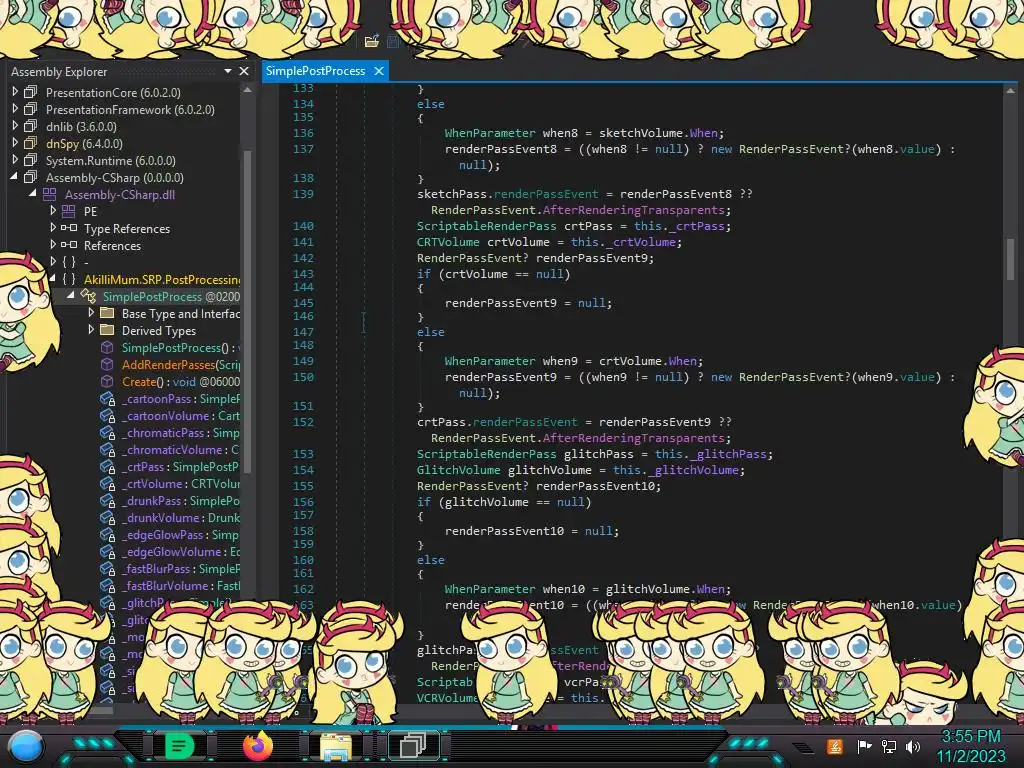Expand the dnSpy assembly node
The width and height of the screenshot is (1024, 768).
[15, 143]
